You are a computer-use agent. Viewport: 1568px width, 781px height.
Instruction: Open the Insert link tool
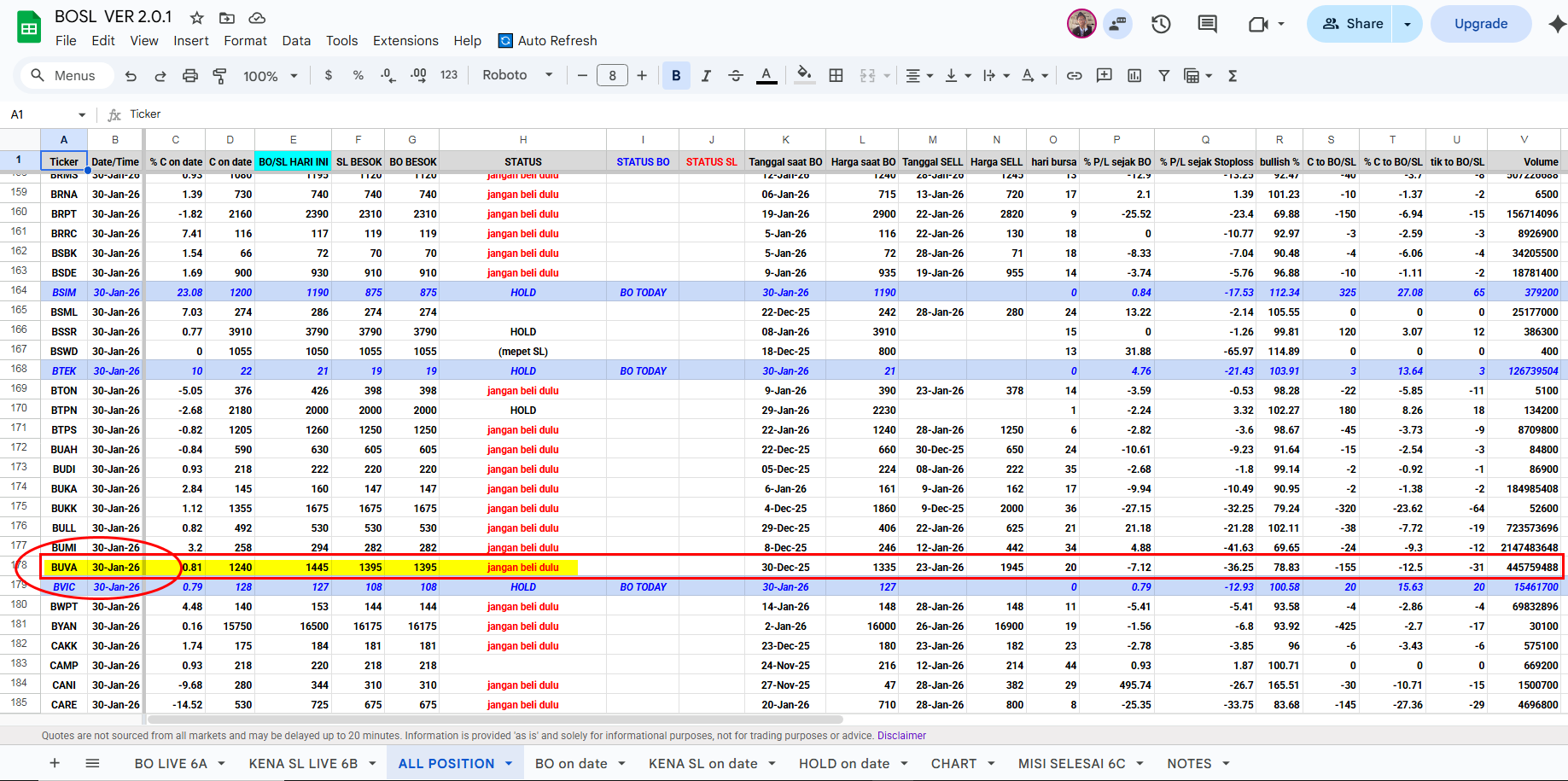1074,76
